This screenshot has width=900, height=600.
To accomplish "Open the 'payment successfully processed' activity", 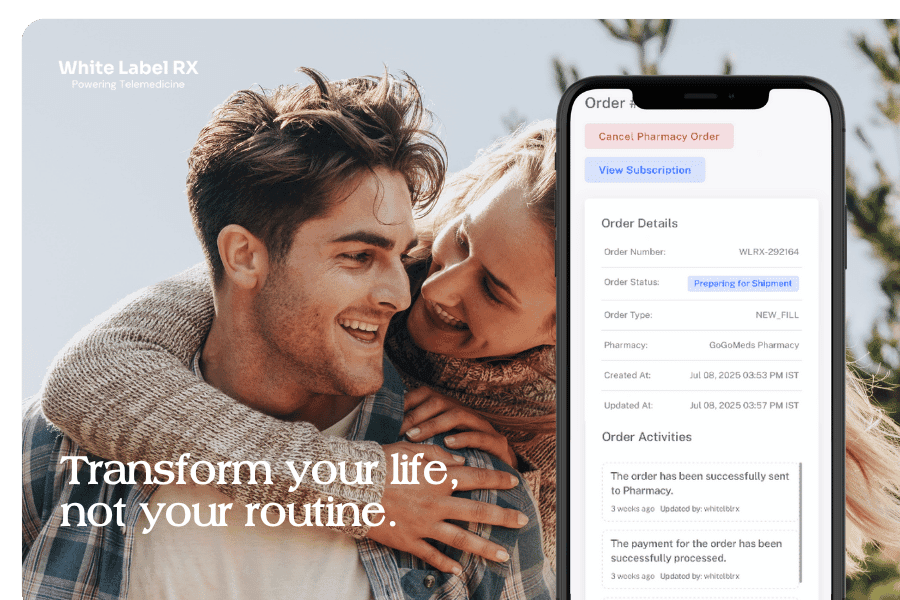I will coord(700,559).
